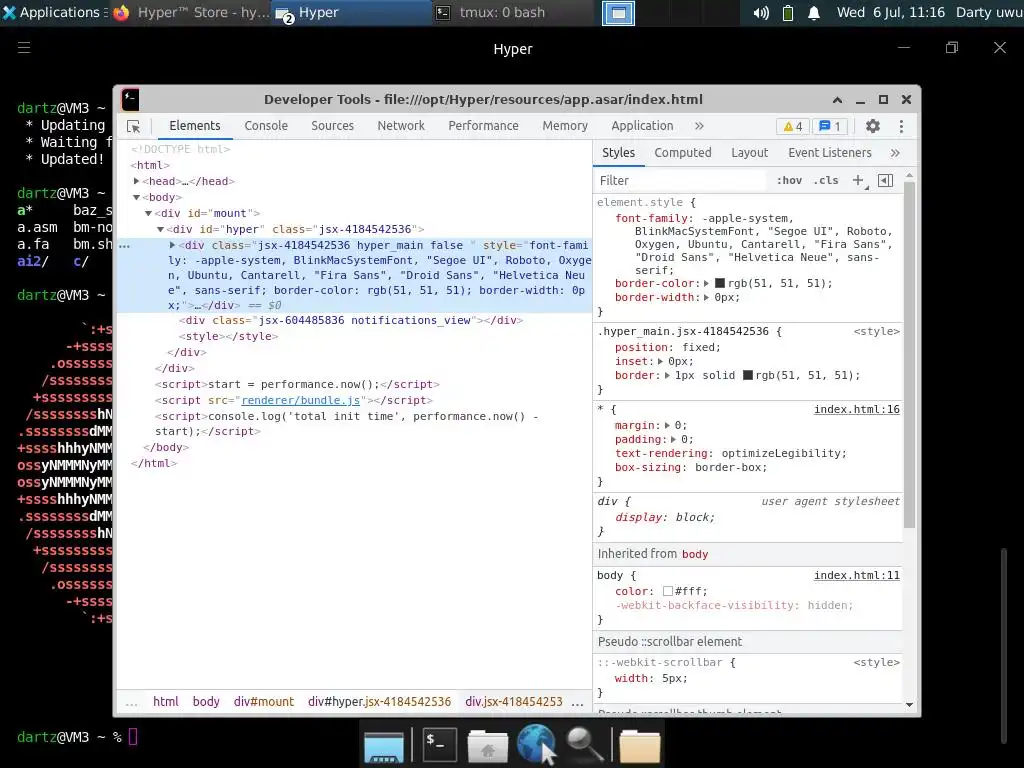The image size is (1024, 768).
Task: Expand border-width shorthand in element.style
Action: pos(706,297)
